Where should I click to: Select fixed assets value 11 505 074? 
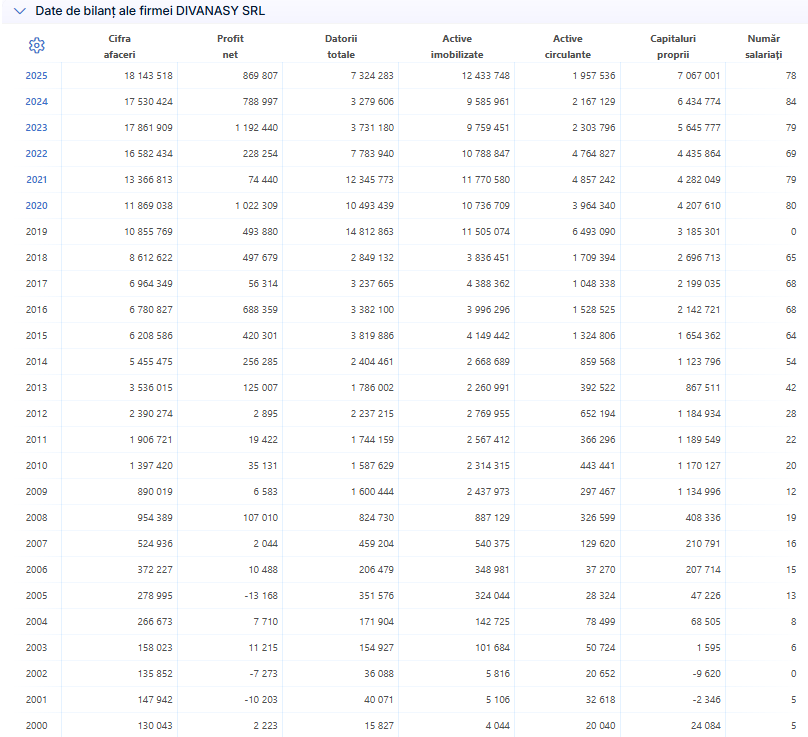coord(485,232)
